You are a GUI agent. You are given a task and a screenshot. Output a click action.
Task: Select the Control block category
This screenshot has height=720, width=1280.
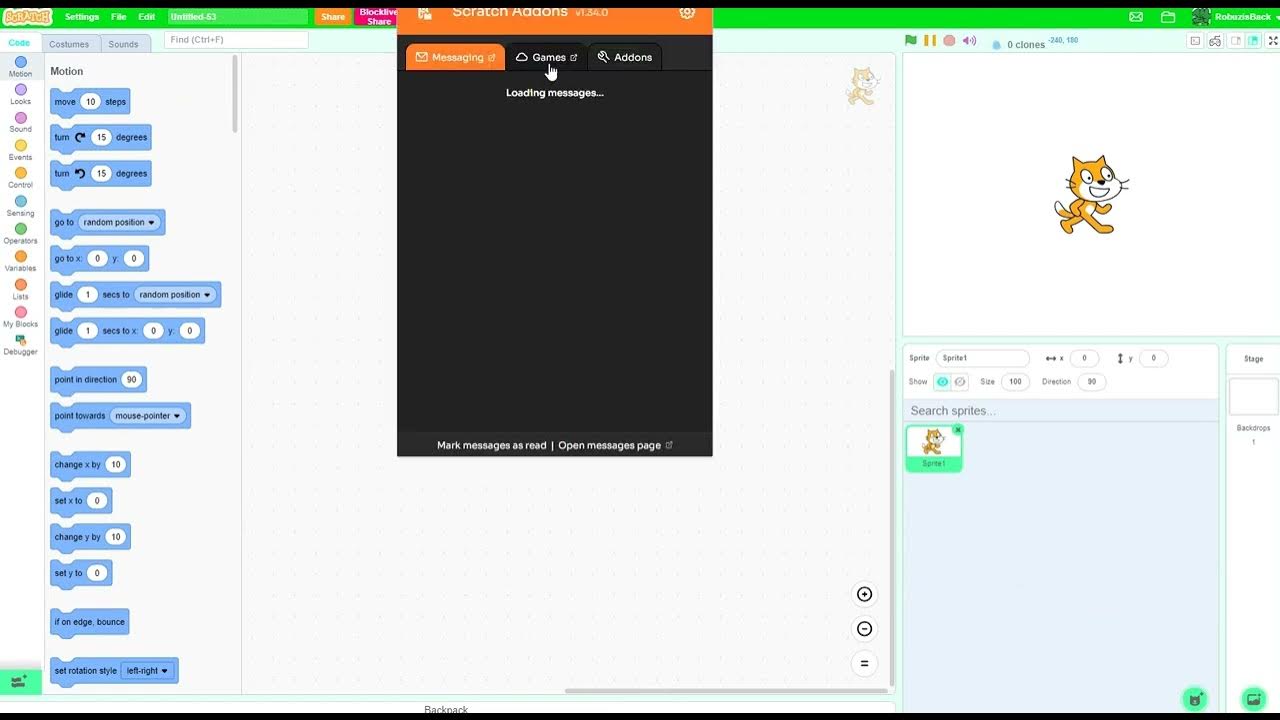click(20, 178)
